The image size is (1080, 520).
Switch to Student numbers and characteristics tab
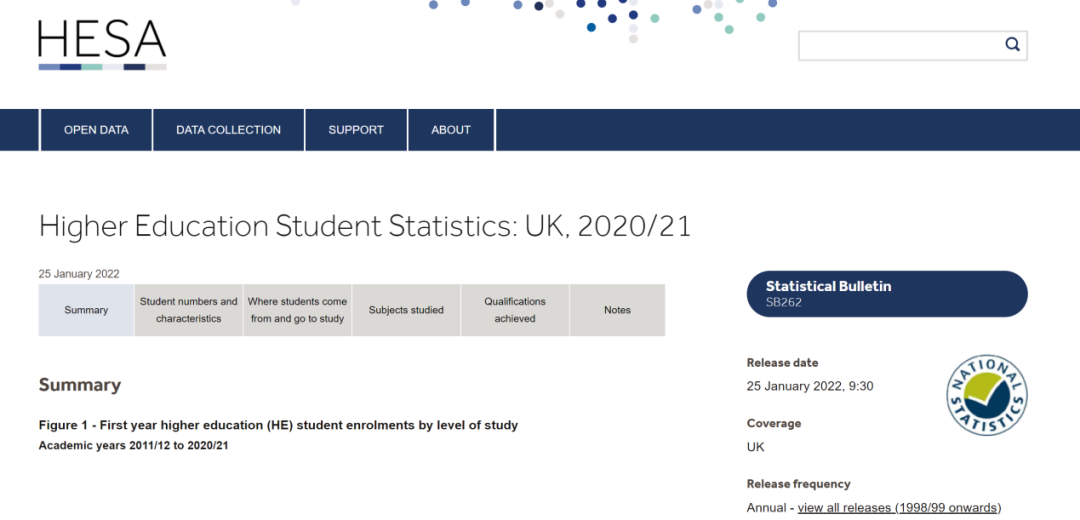(x=189, y=310)
